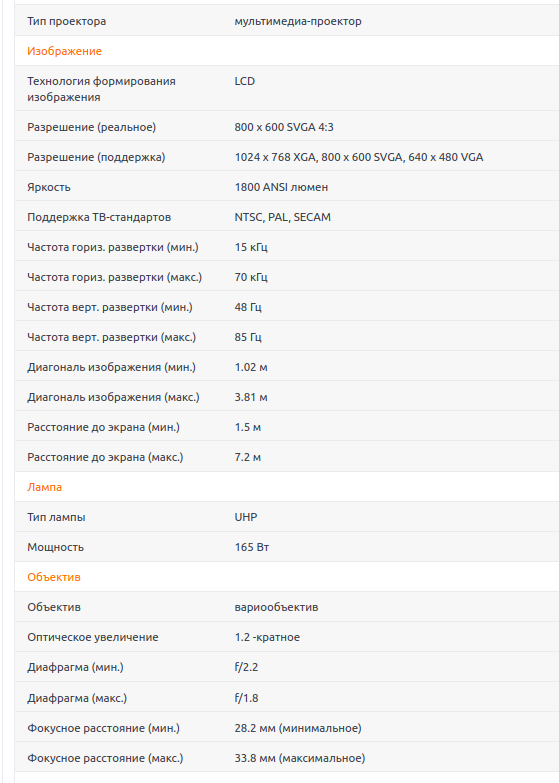
Task: Select the 70 кГц value
Action: coord(251,277)
